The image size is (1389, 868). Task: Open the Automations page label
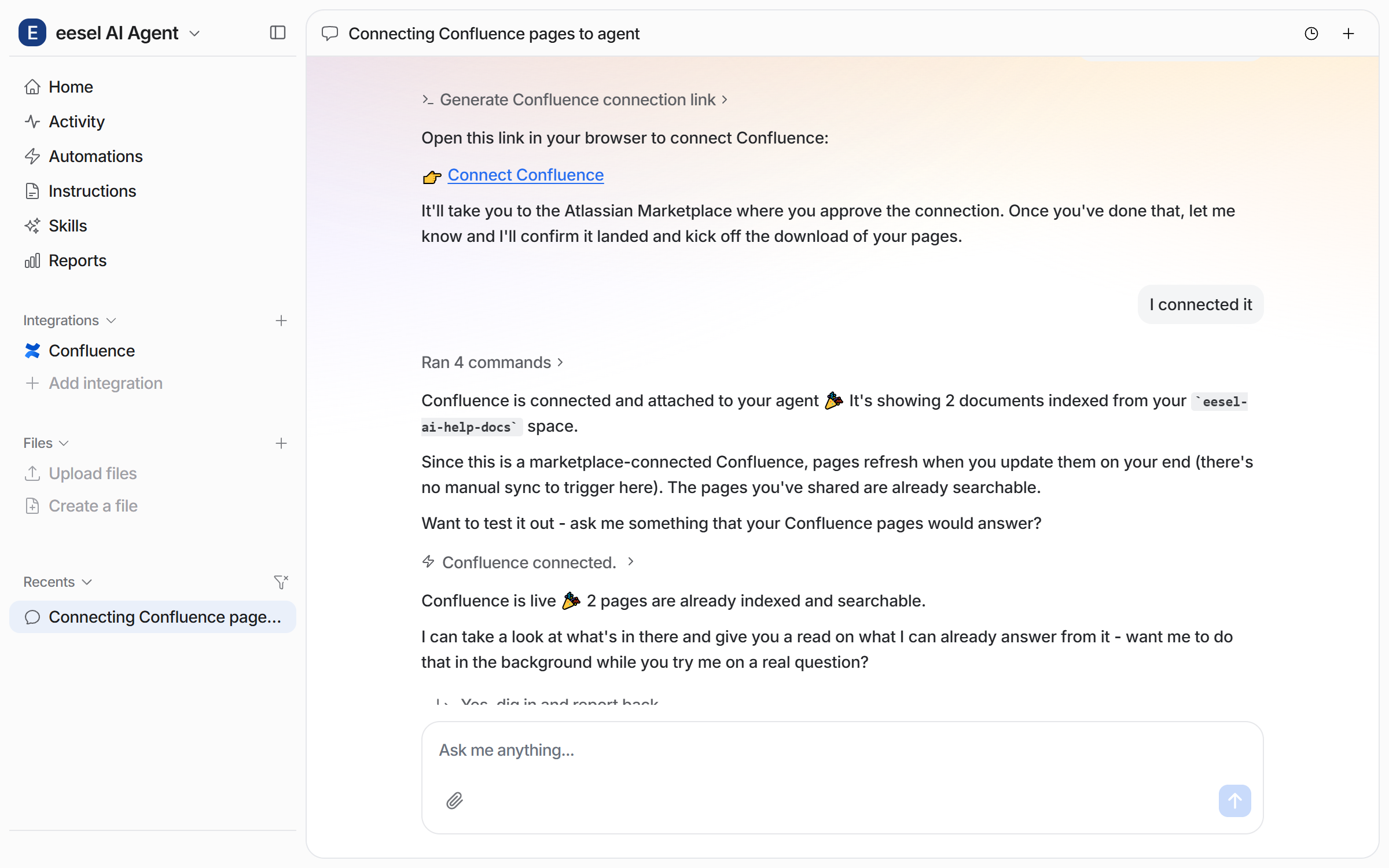coord(95,156)
